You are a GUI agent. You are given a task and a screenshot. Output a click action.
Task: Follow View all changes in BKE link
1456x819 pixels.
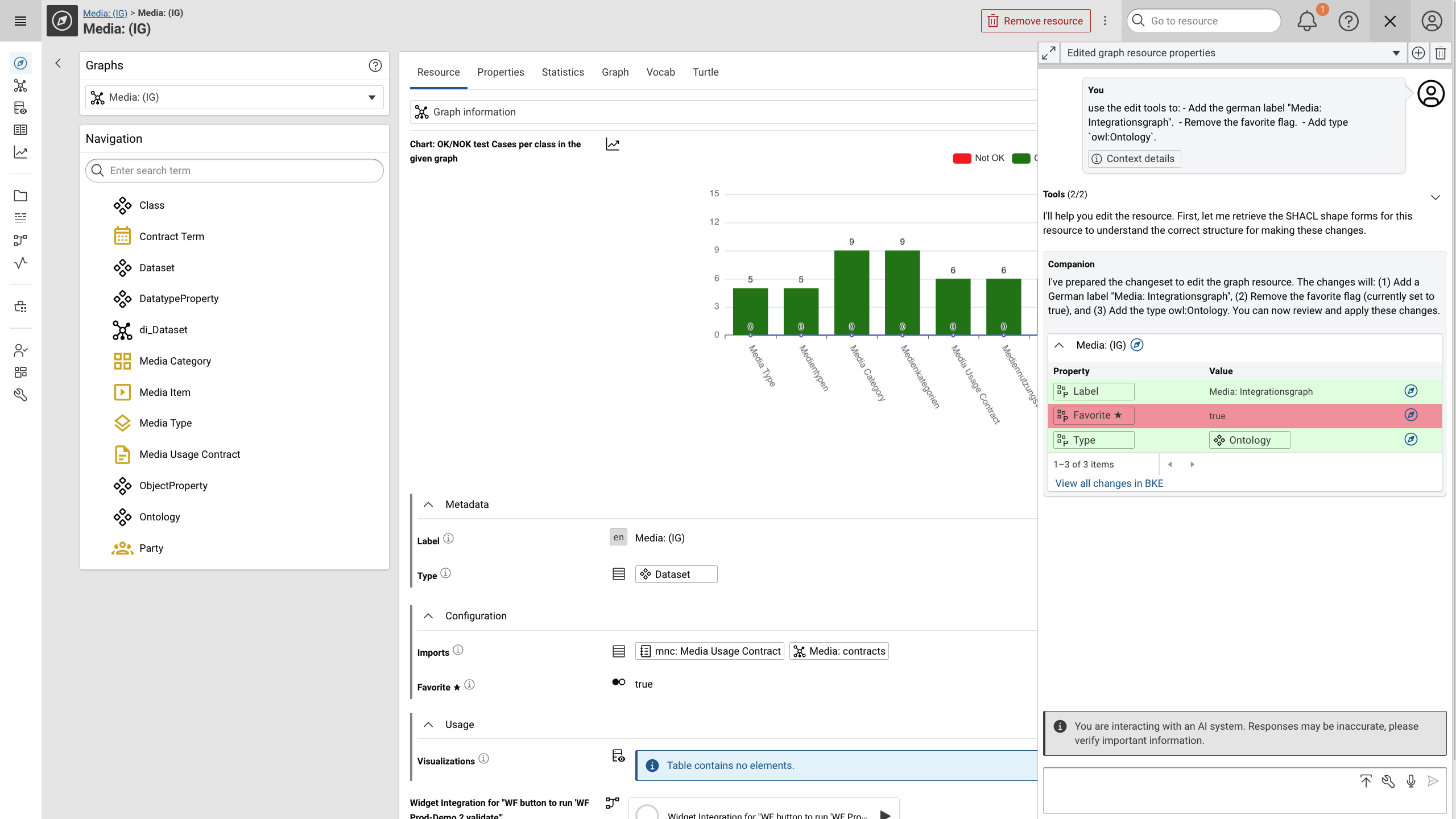(1109, 483)
